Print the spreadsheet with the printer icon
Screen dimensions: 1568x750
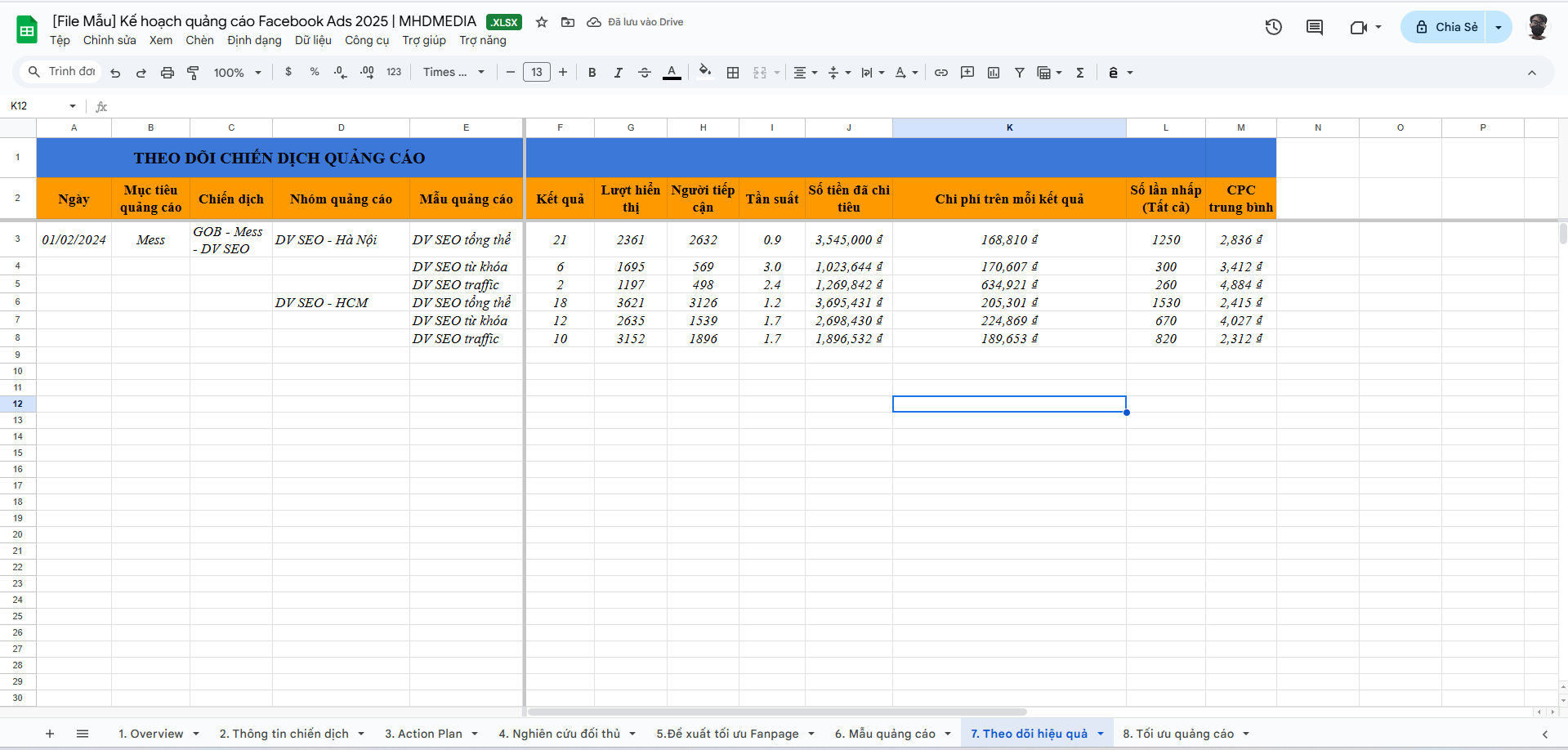pos(168,73)
